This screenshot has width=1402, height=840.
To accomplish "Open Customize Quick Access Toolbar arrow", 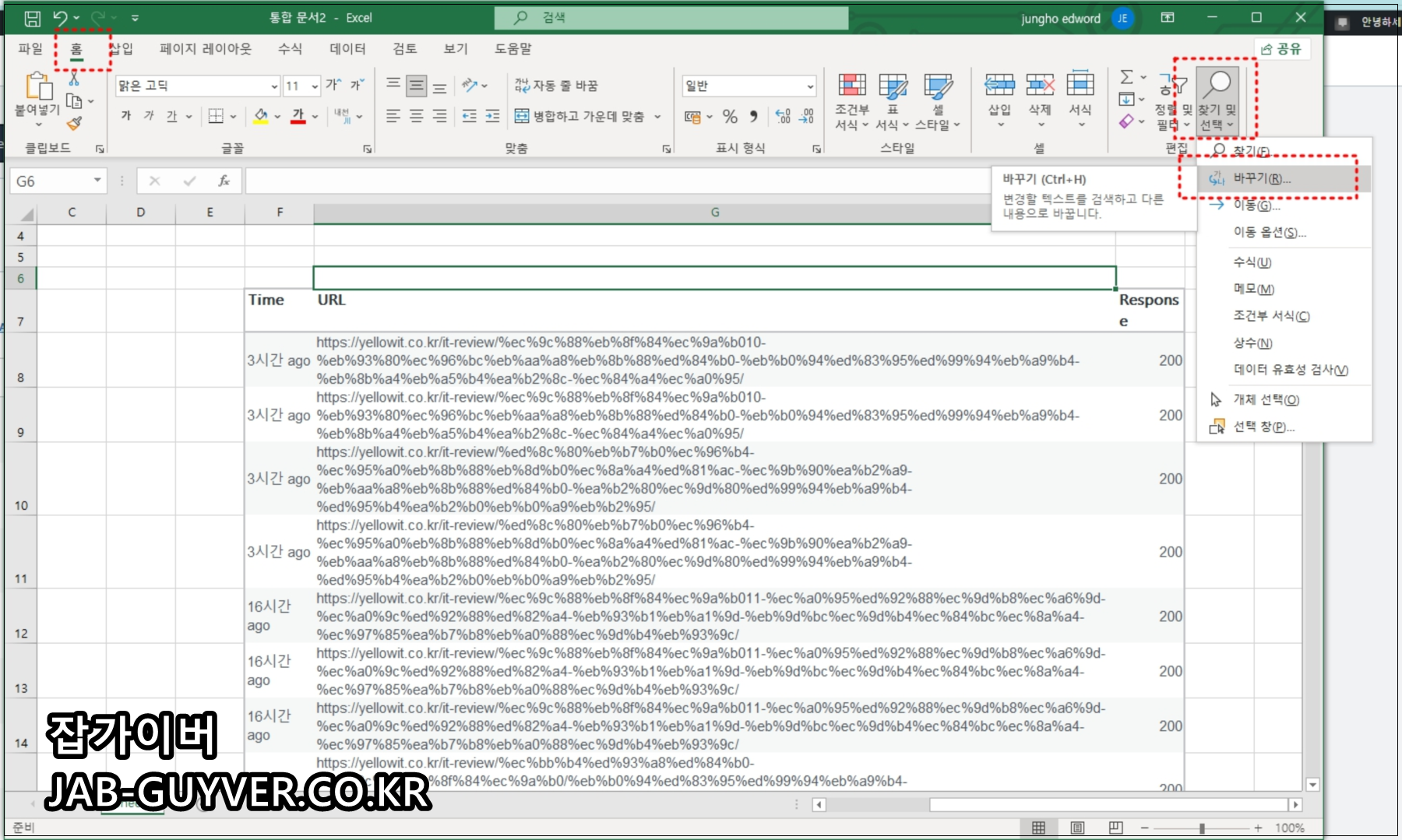I will point(135,17).
